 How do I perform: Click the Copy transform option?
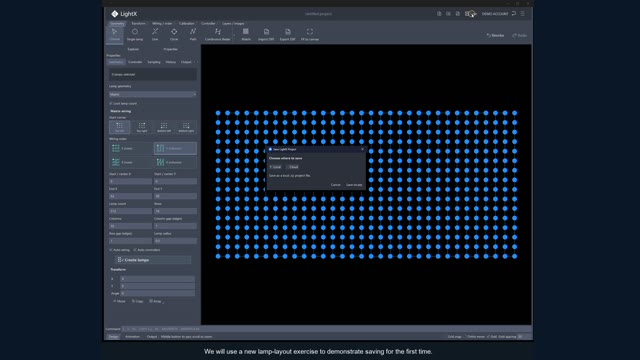(137, 301)
